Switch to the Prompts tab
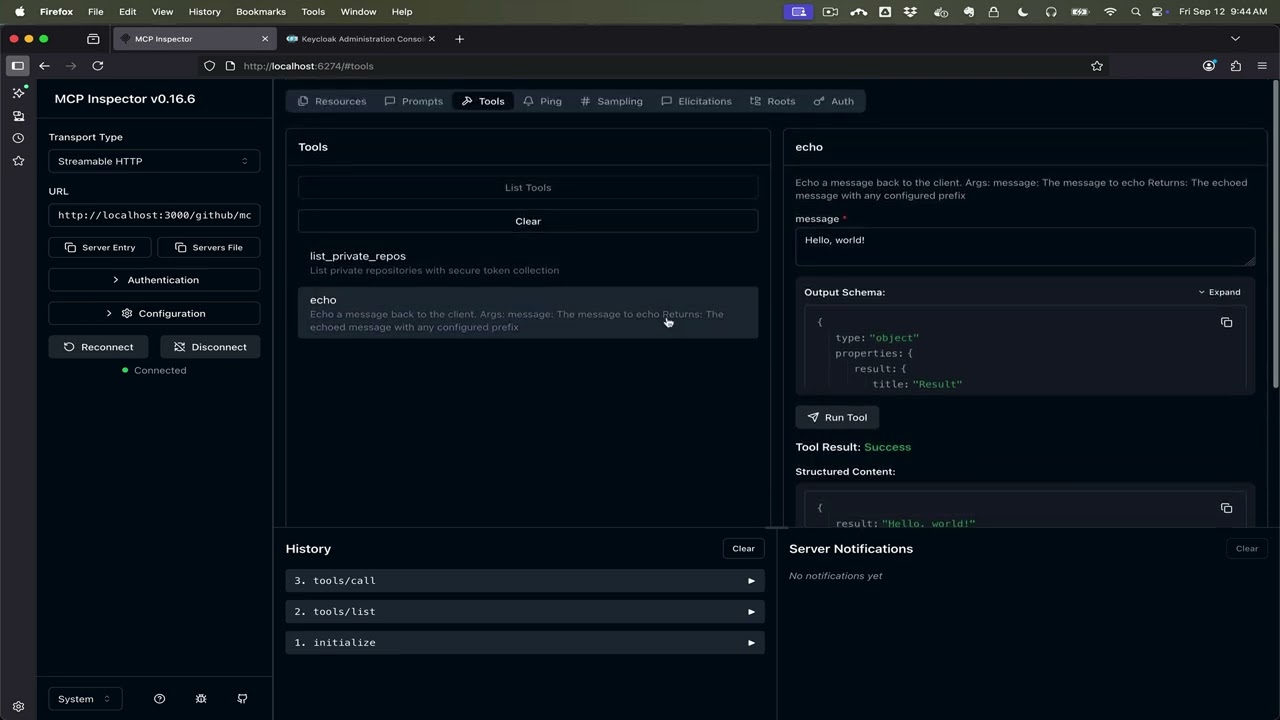The height and width of the screenshot is (720, 1280). (413, 101)
